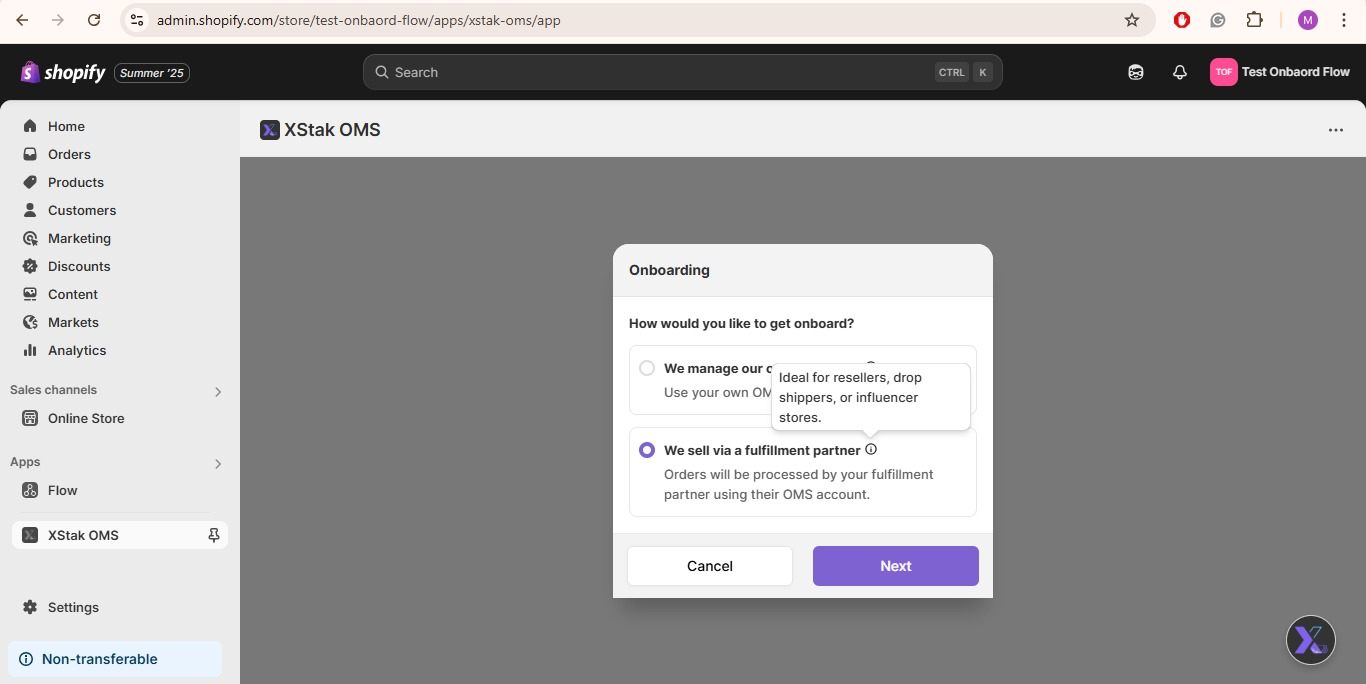Open the floating XStak chat widget
The width and height of the screenshot is (1366, 684).
coord(1310,640)
